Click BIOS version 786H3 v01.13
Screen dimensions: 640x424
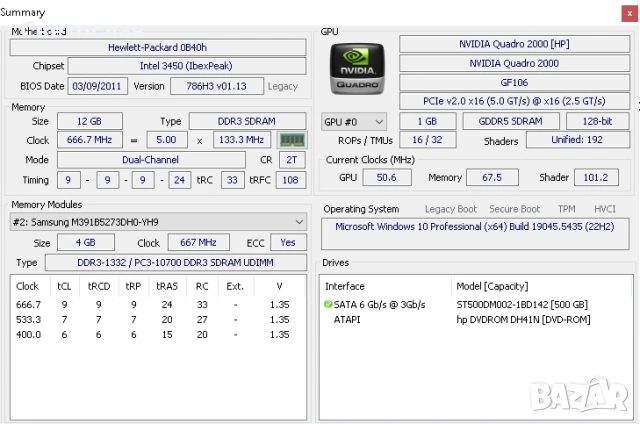click(216, 86)
